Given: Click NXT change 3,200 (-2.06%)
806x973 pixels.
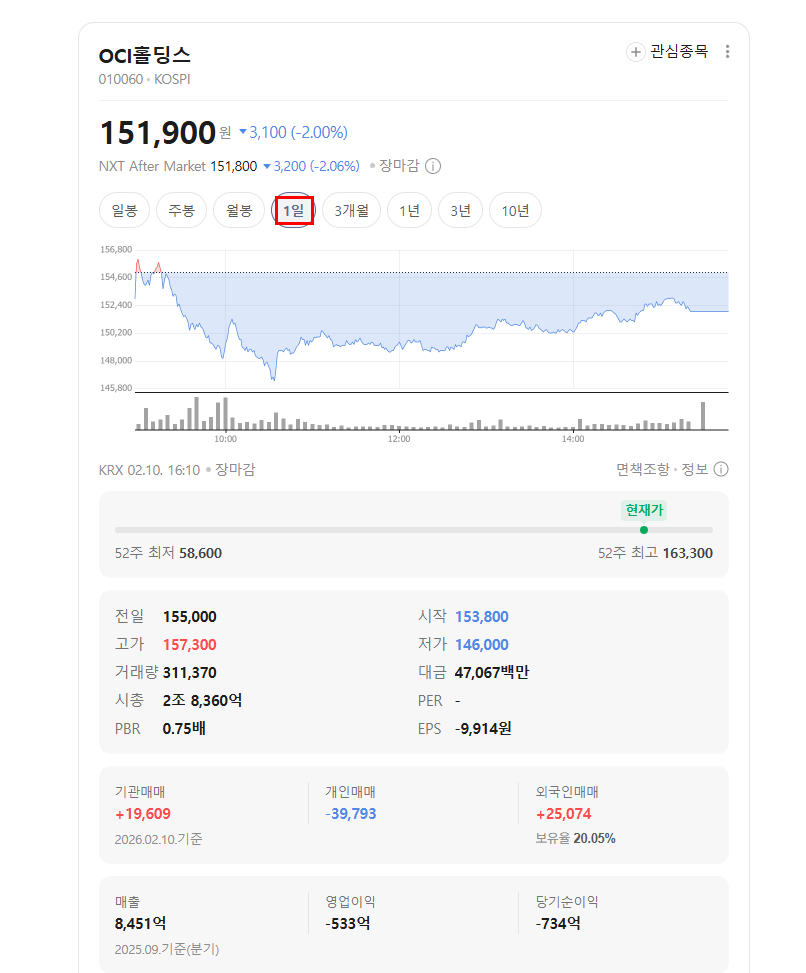Looking at the screenshot, I should tap(311, 166).
